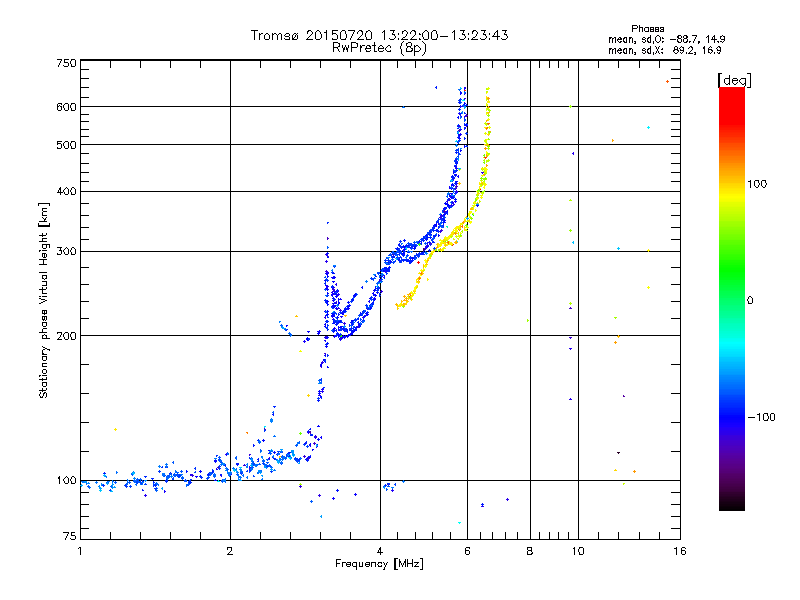This screenshot has width=800, height=600.
Task: Click the 'mean, sd,X: 89.2, 16.9' text
Action: [x=664, y=50]
